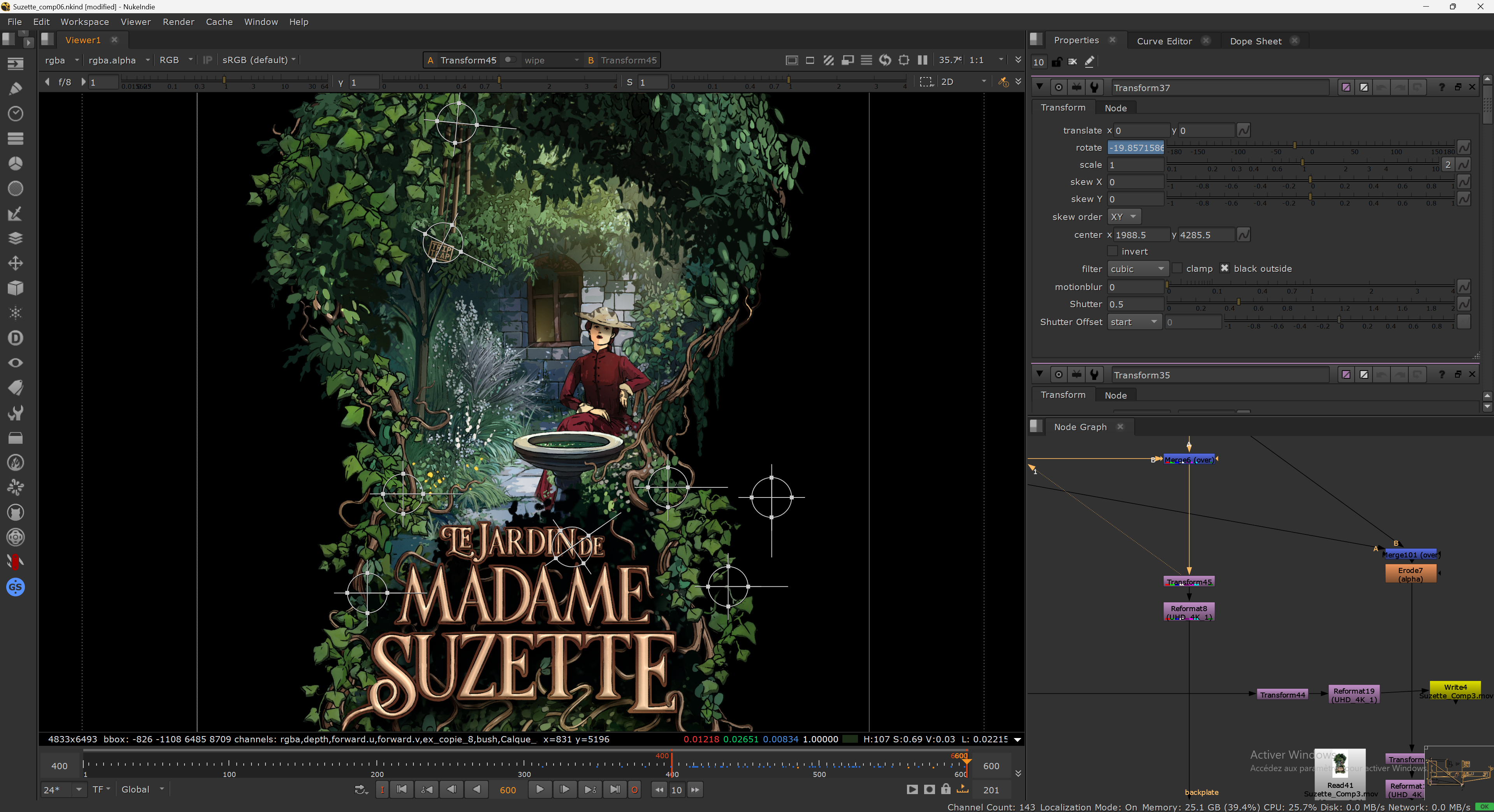Open the Draw nodes pencil toolbar icon
This screenshot has height=812, width=1494.
pos(15,89)
